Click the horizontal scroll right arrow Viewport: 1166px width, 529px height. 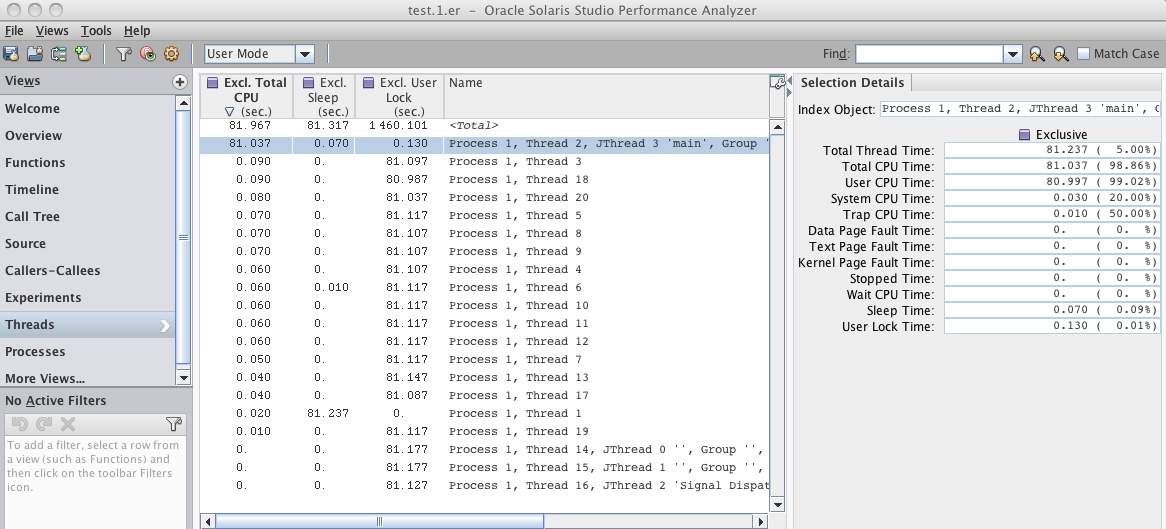[761, 522]
